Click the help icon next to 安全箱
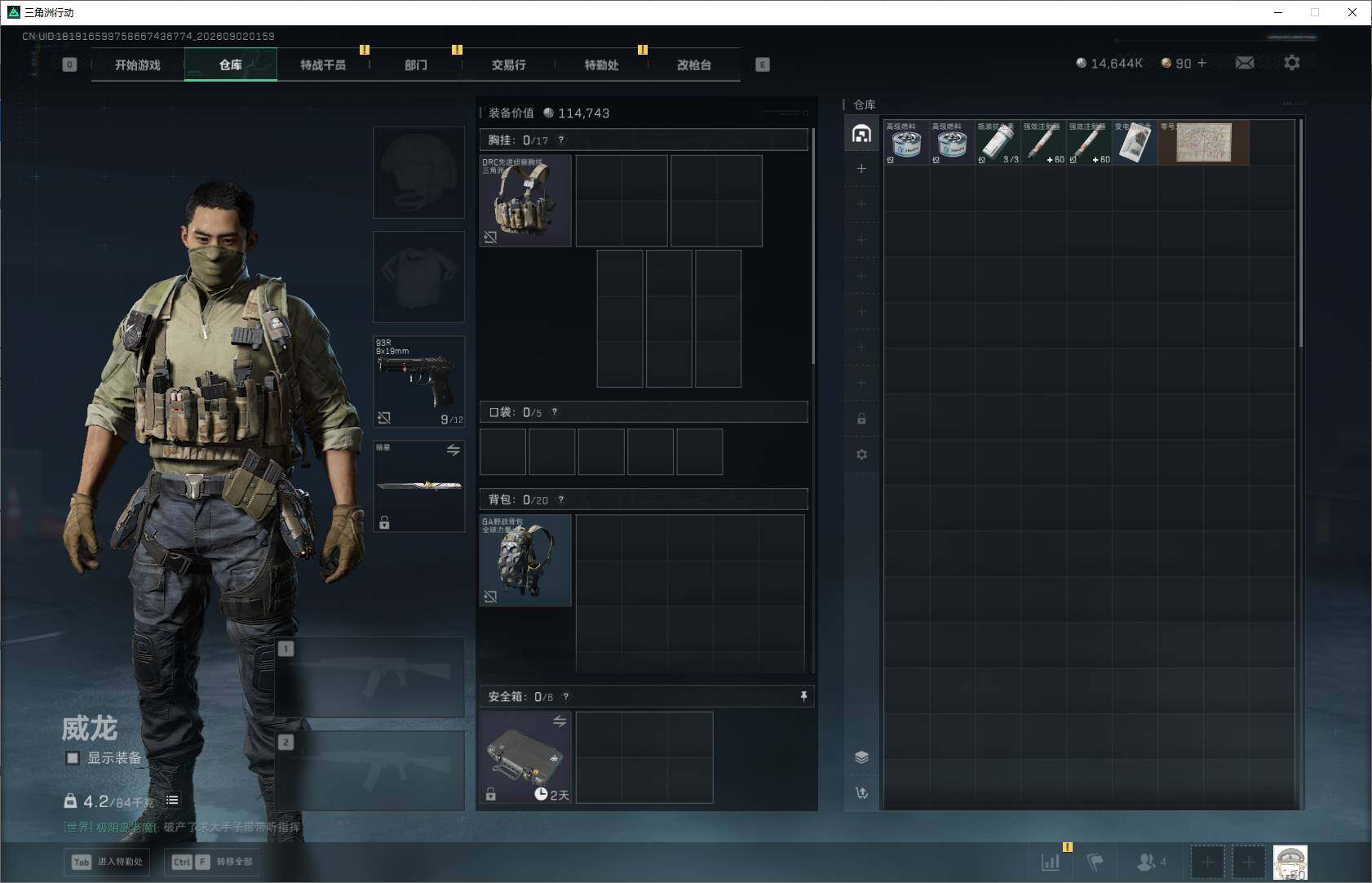 click(x=566, y=696)
